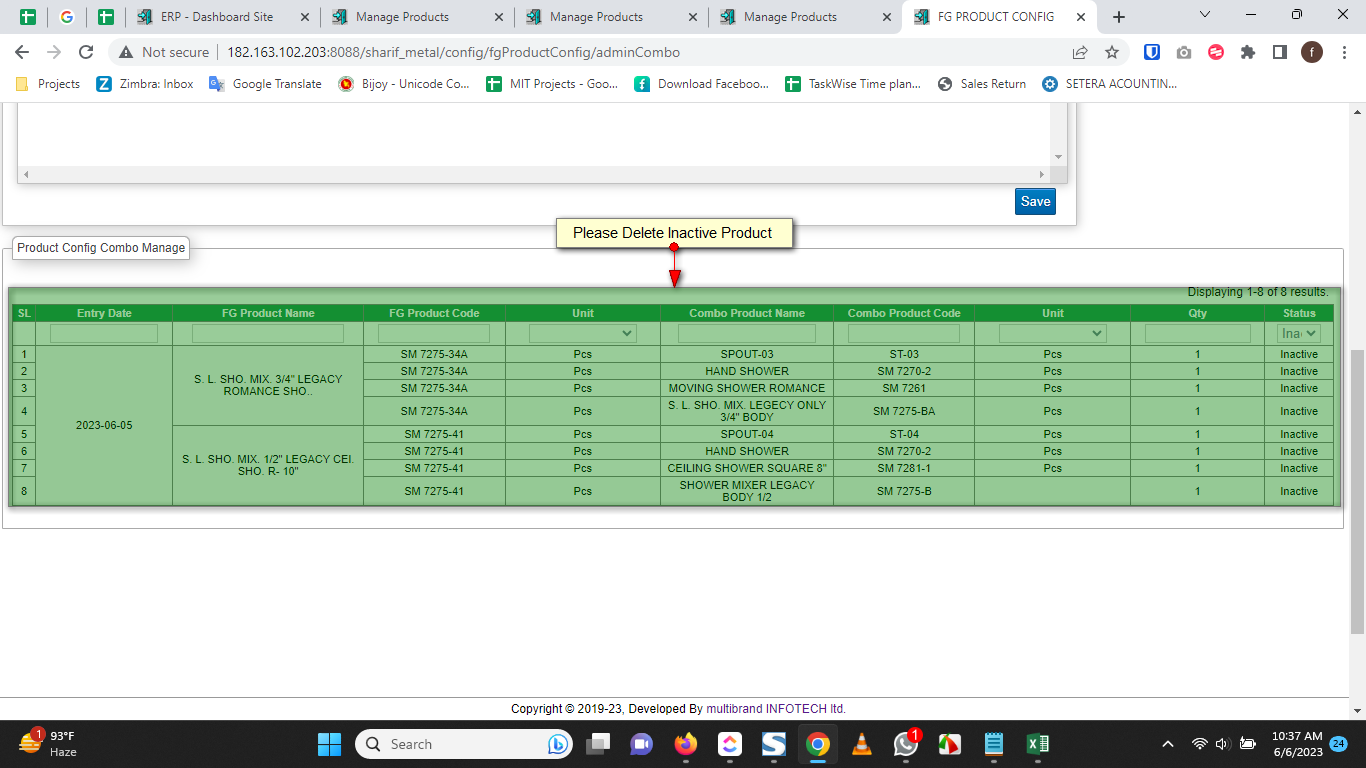Open a new browser tab with plus
Viewport: 1366px width, 768px height.
[x=1119, y=17]
